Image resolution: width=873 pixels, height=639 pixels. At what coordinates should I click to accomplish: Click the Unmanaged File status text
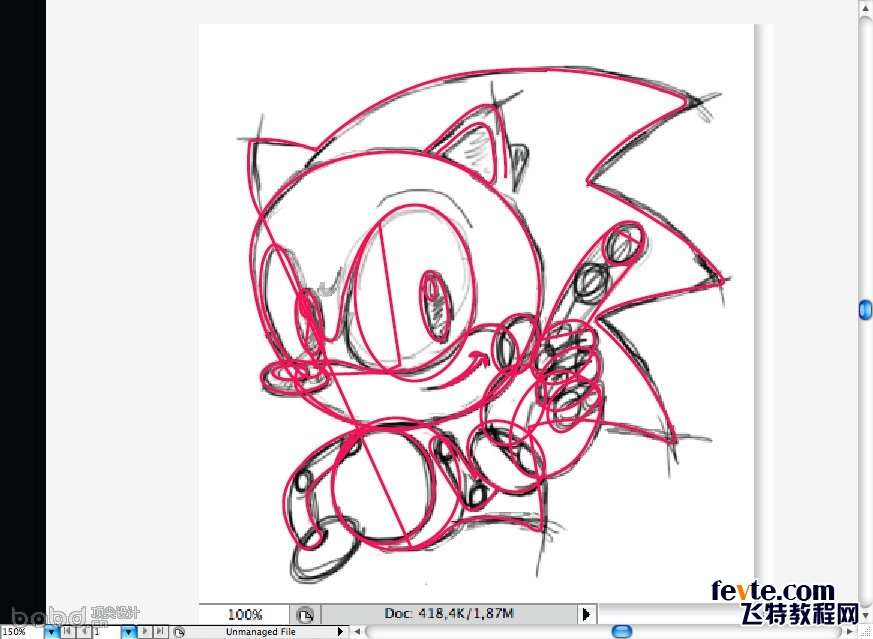pos(261,632)
